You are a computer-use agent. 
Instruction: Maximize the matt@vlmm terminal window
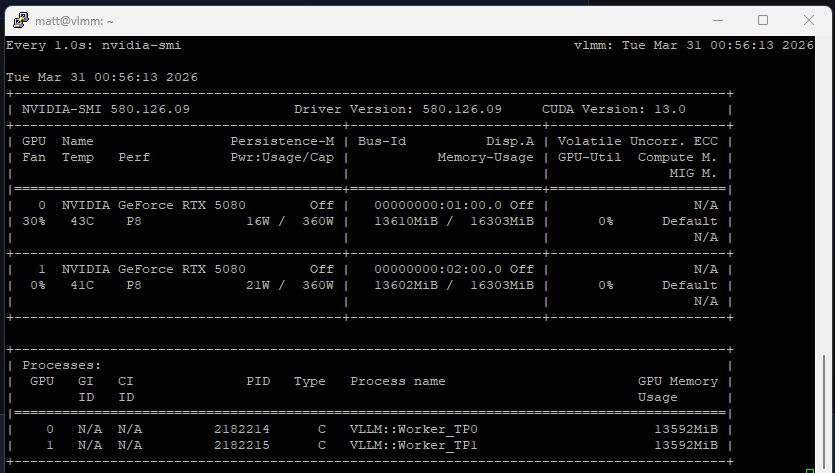[763, 20]
